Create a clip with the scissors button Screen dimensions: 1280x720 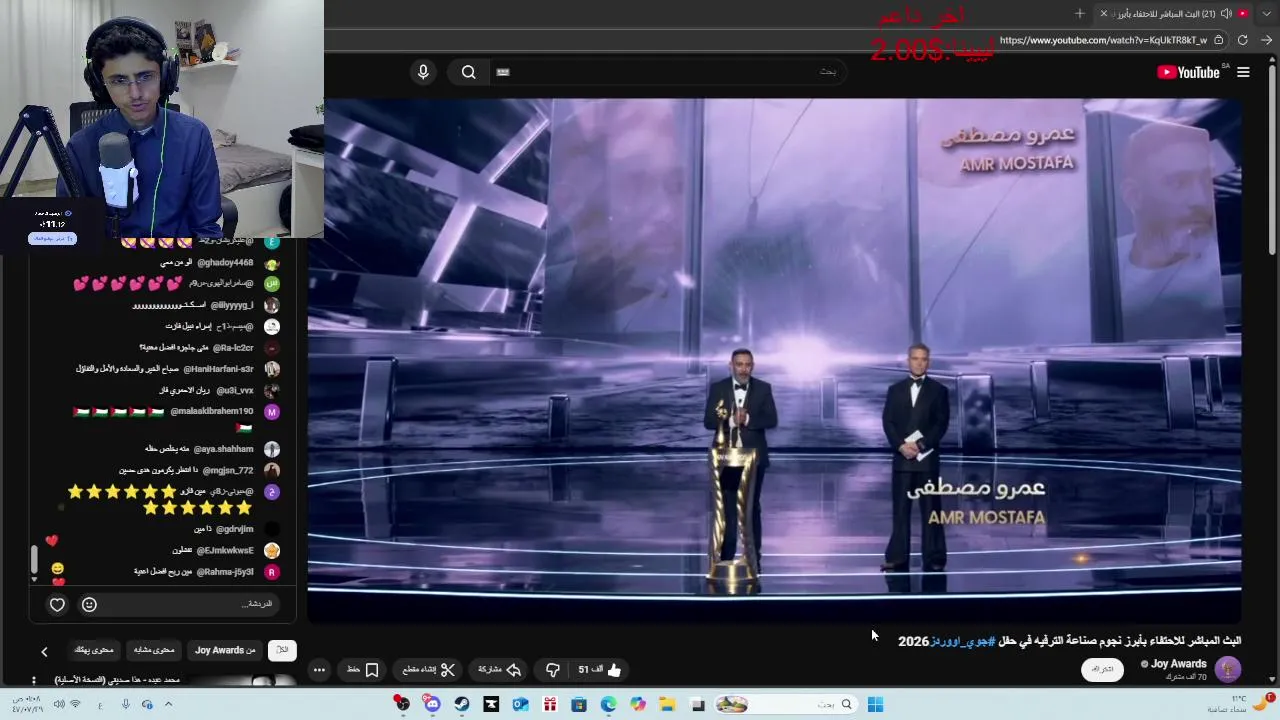(428, 670)
